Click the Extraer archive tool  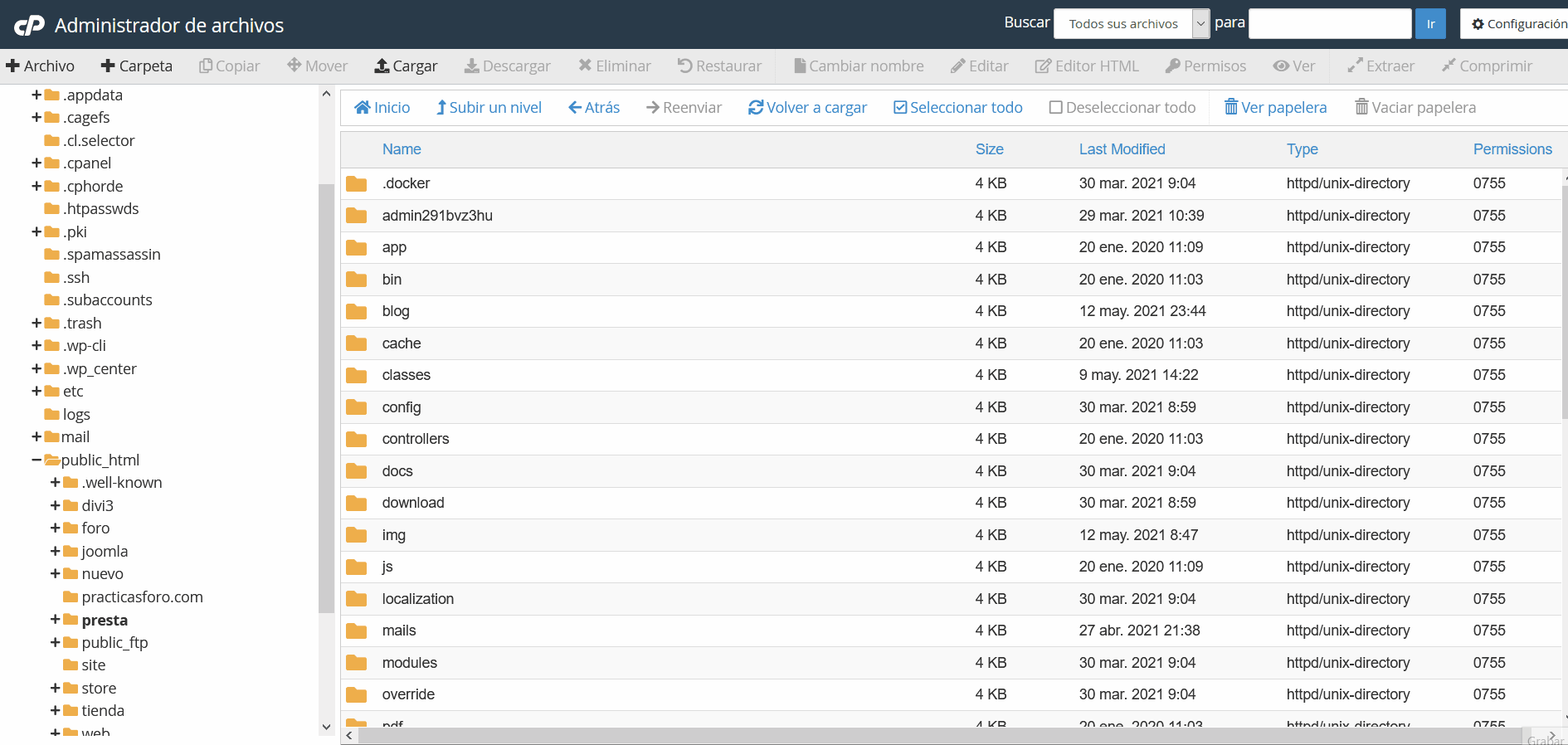click(1381, 66)
